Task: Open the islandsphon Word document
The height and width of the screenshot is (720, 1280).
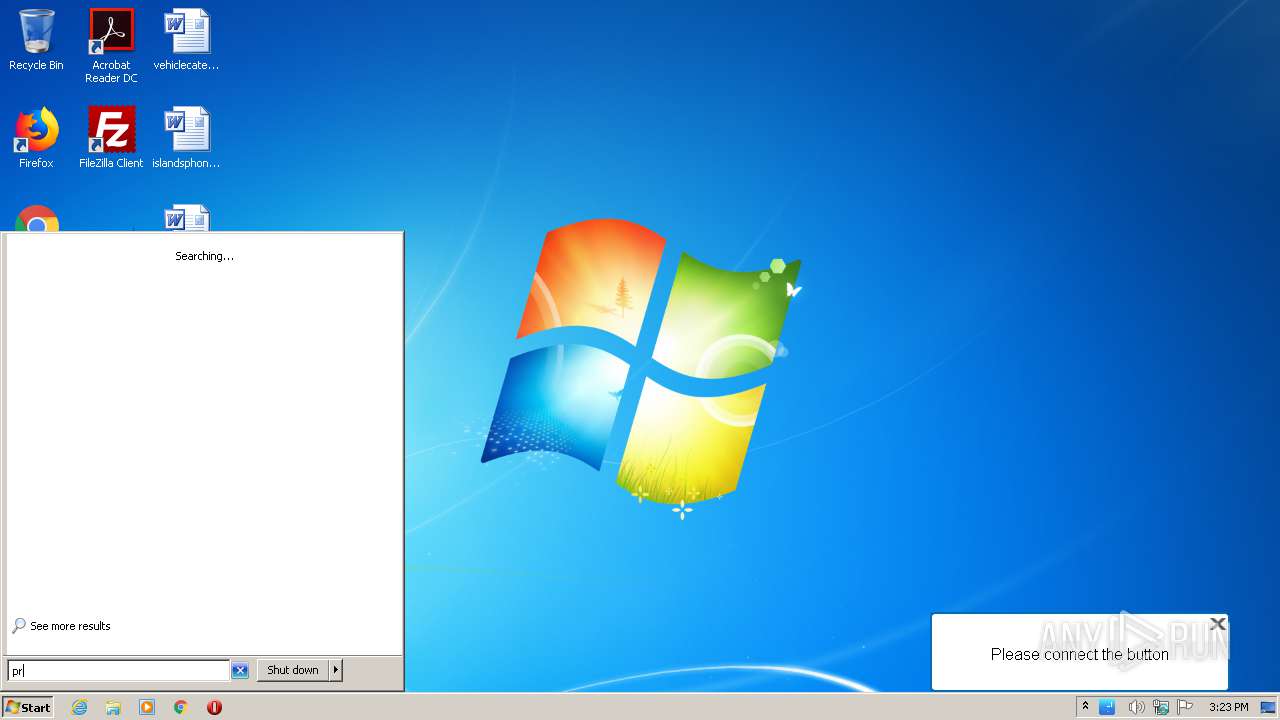Action: click(186, 137)
